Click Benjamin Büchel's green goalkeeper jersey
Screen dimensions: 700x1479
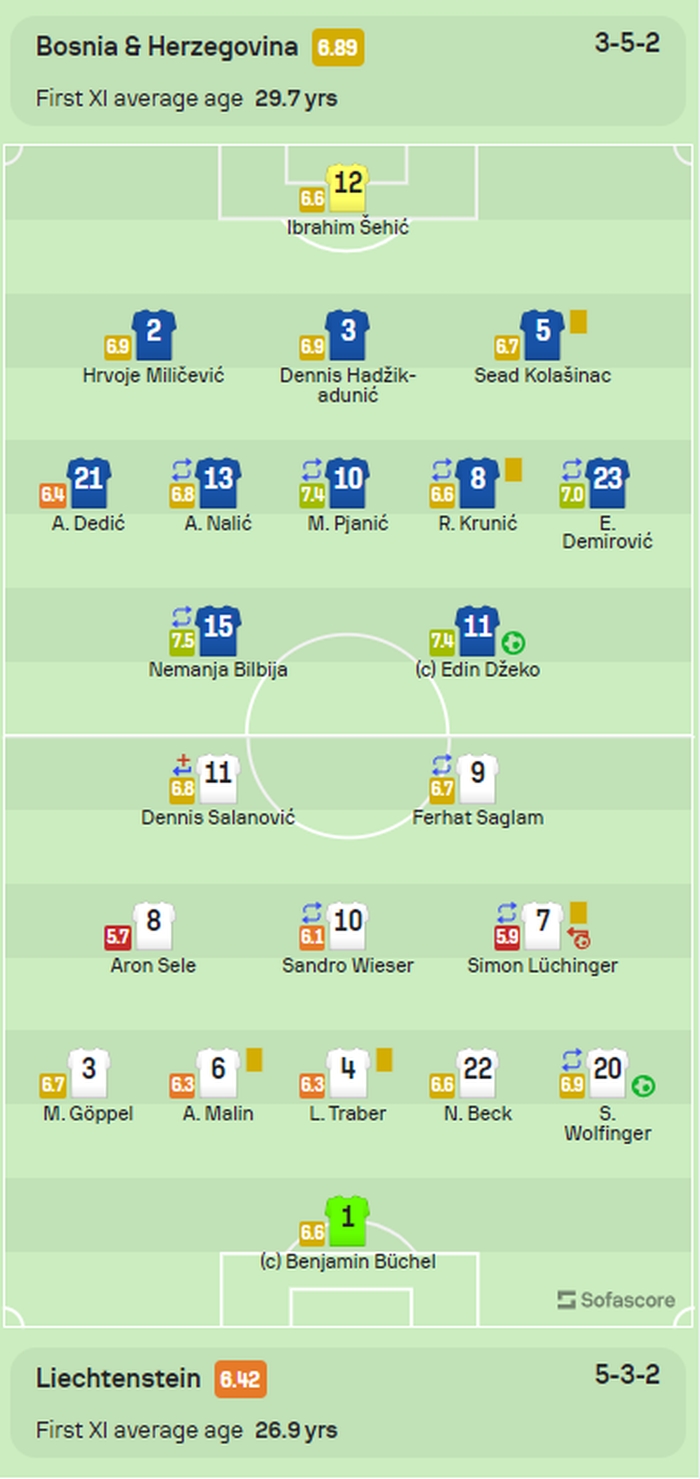(347, 1222)
